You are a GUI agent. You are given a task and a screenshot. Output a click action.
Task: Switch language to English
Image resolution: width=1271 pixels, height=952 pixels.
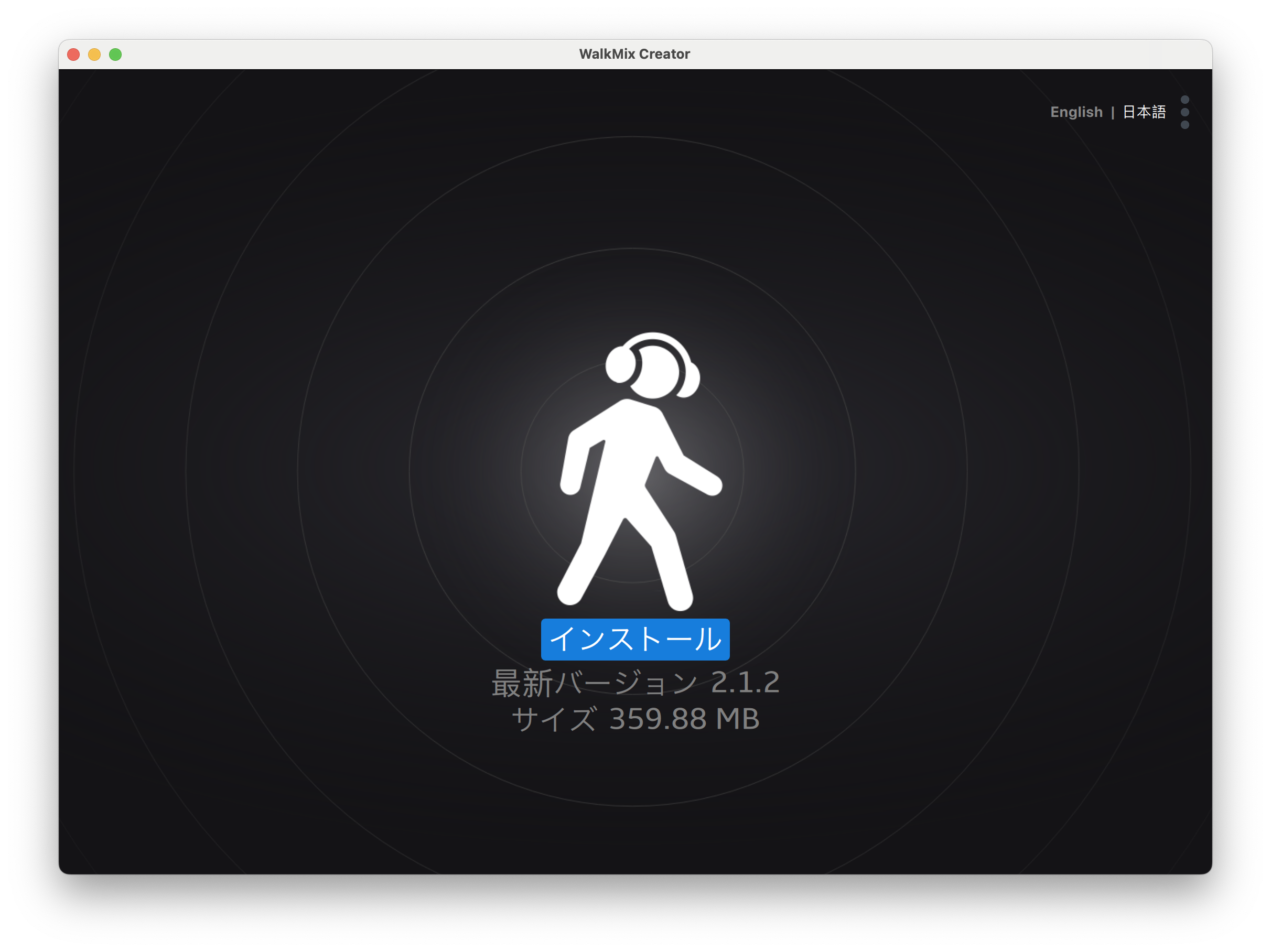(1076, 112)
